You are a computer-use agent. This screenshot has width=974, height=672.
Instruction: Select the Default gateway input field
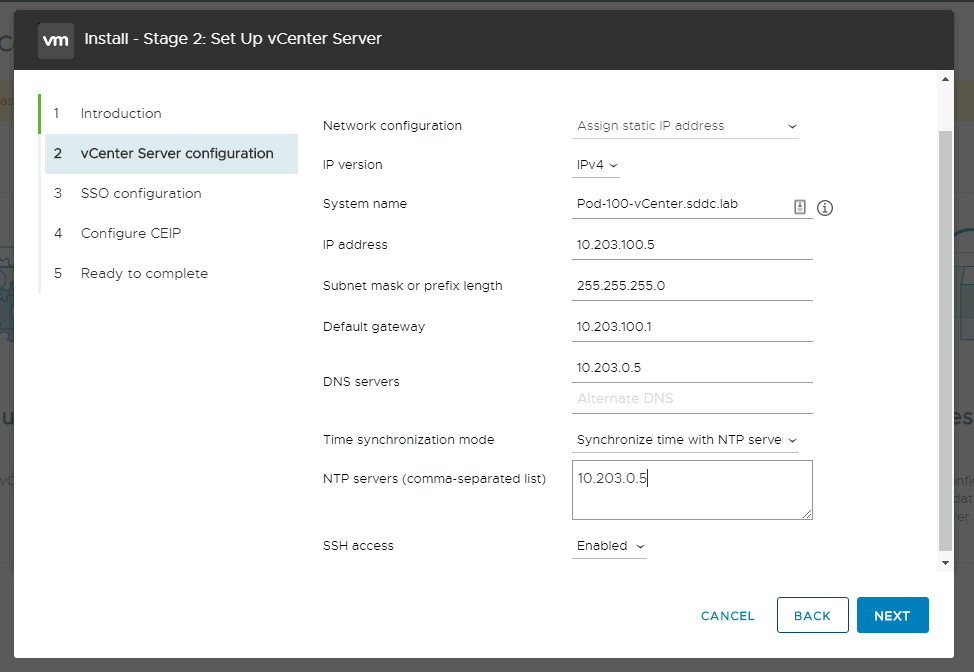pos(692,327)
